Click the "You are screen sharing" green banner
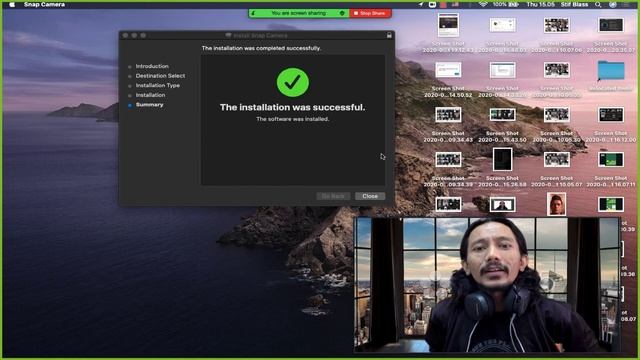This screenshot has width=640, height=360. 299,13
